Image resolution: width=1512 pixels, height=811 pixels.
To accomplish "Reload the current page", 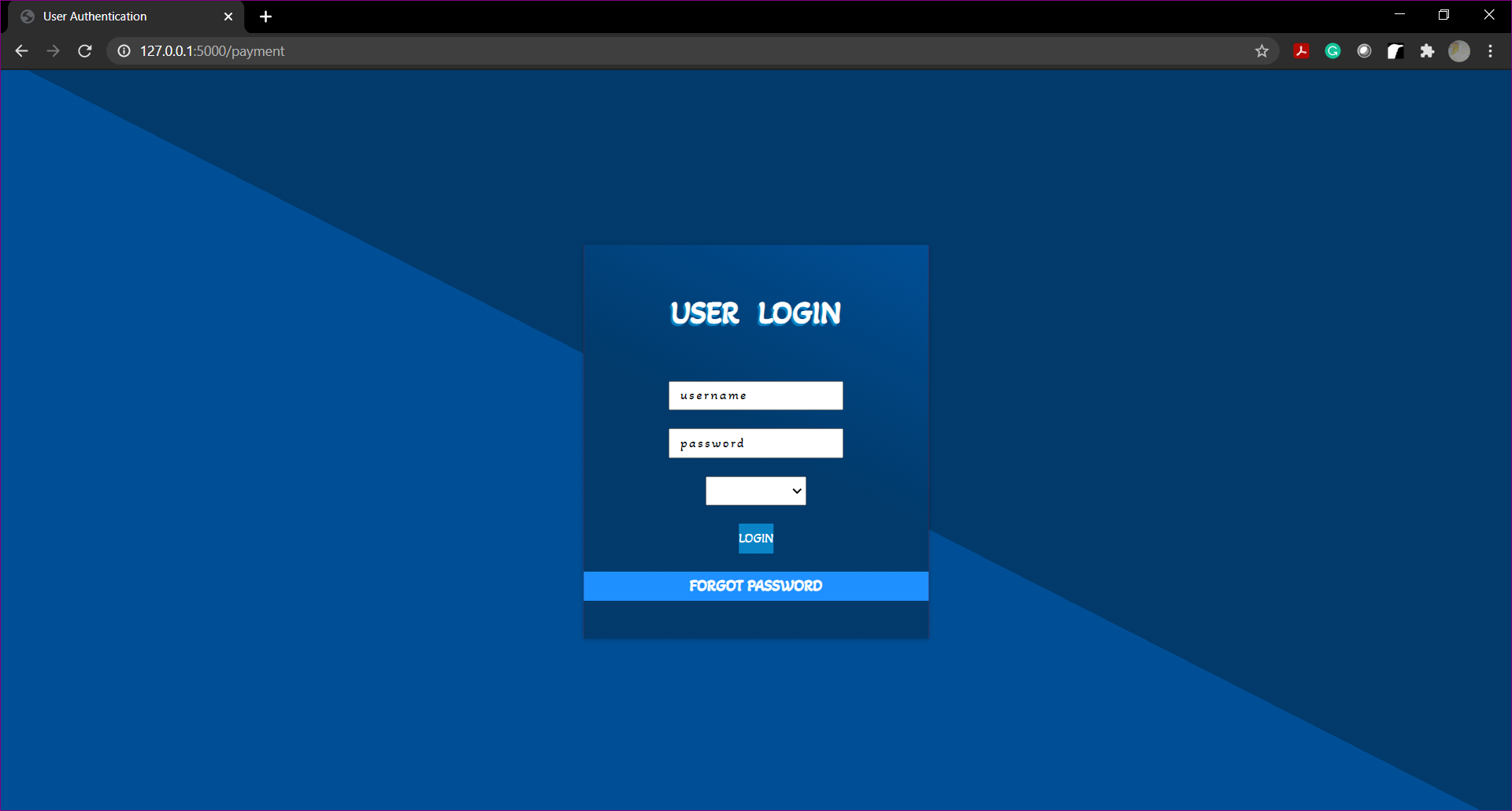I will click(x=85, y=51).
